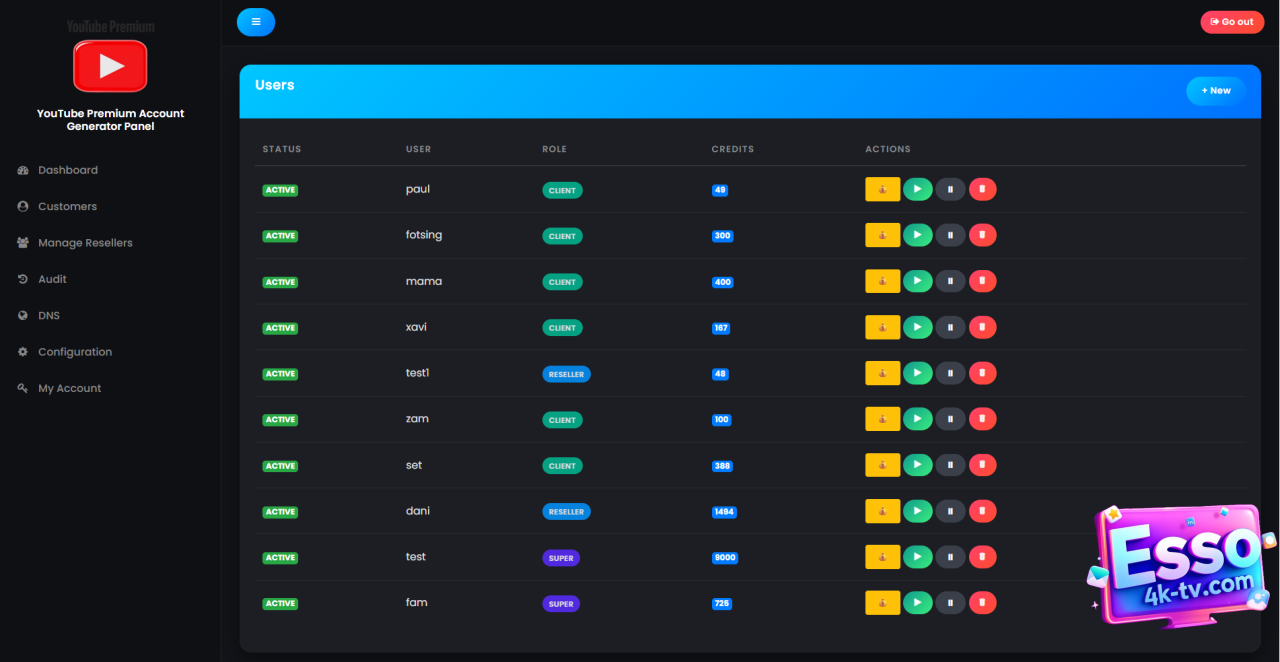Click the money bag credits icon for paul
Viewport: 1280px width, 662px height.
coord(882,189)
